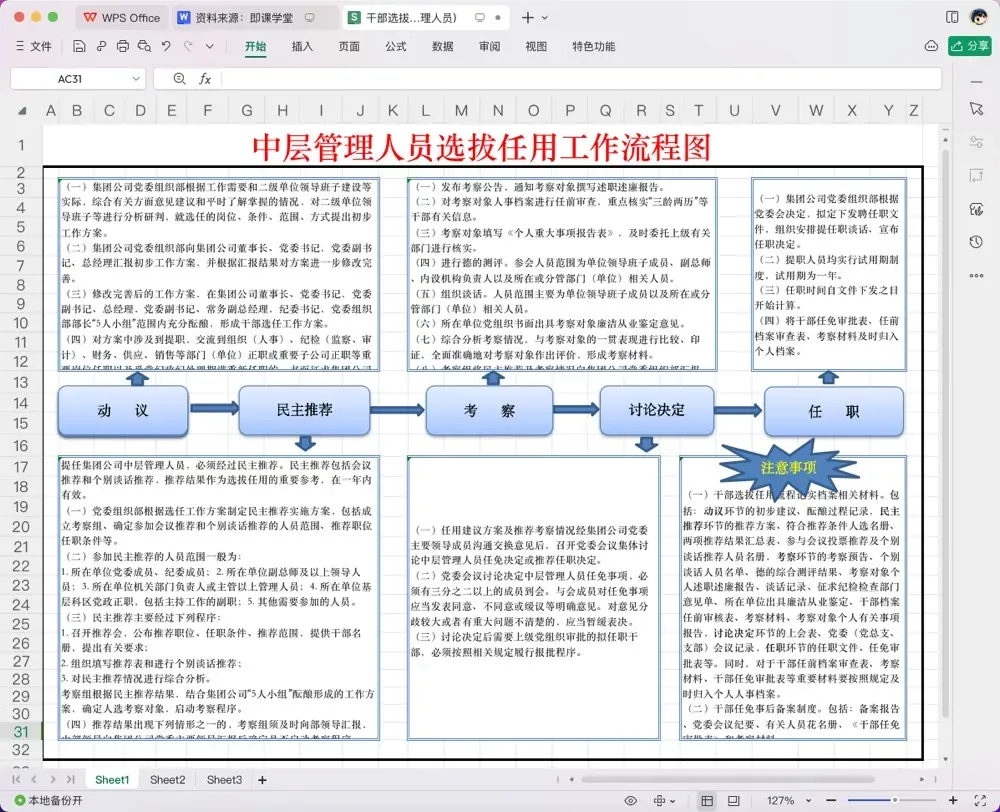
Task: Switch to Sheet1 tab
Action: point(112,779)
